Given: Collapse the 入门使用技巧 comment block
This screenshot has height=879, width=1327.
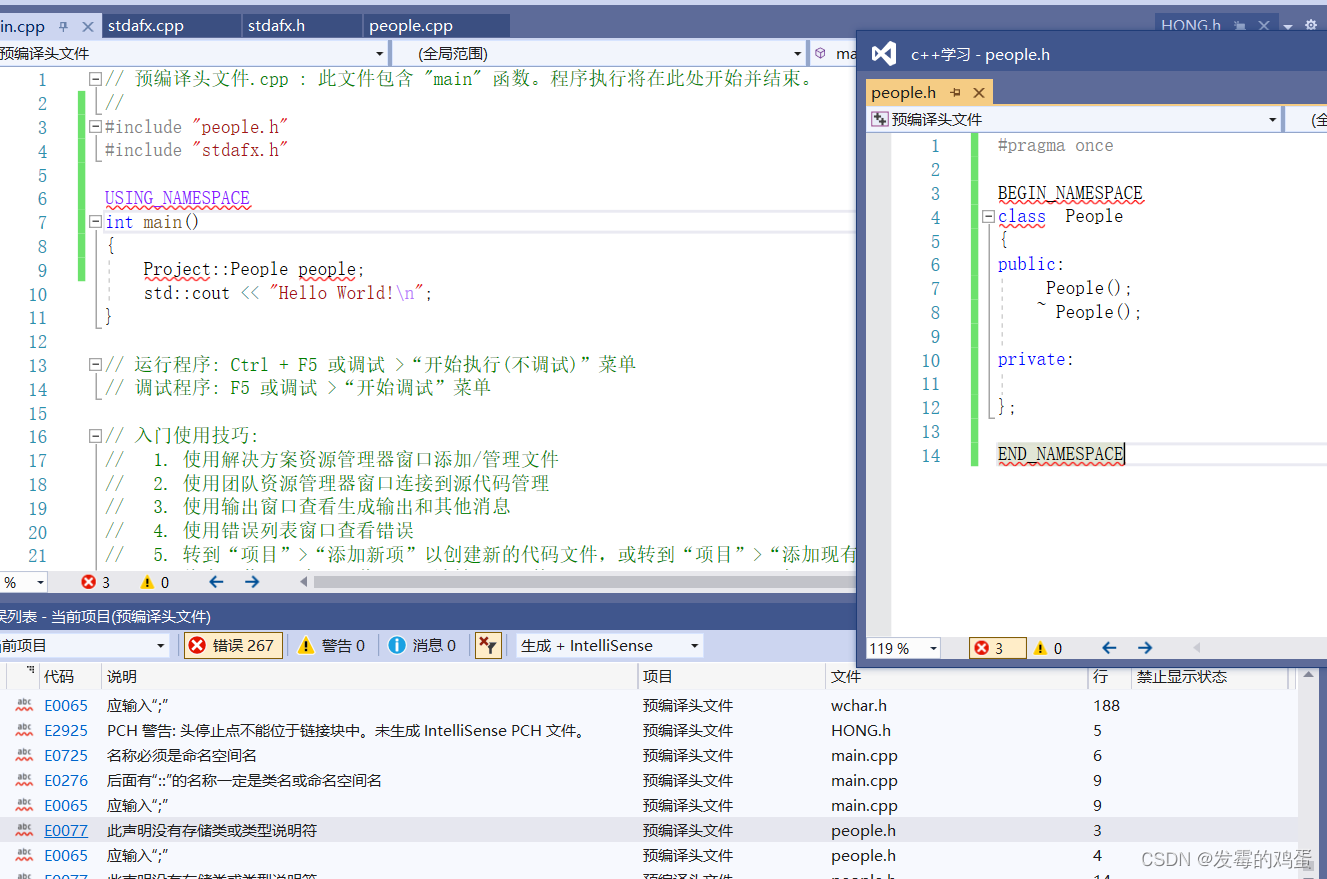Looking at the screenshot, I should (x=95, y=436).
